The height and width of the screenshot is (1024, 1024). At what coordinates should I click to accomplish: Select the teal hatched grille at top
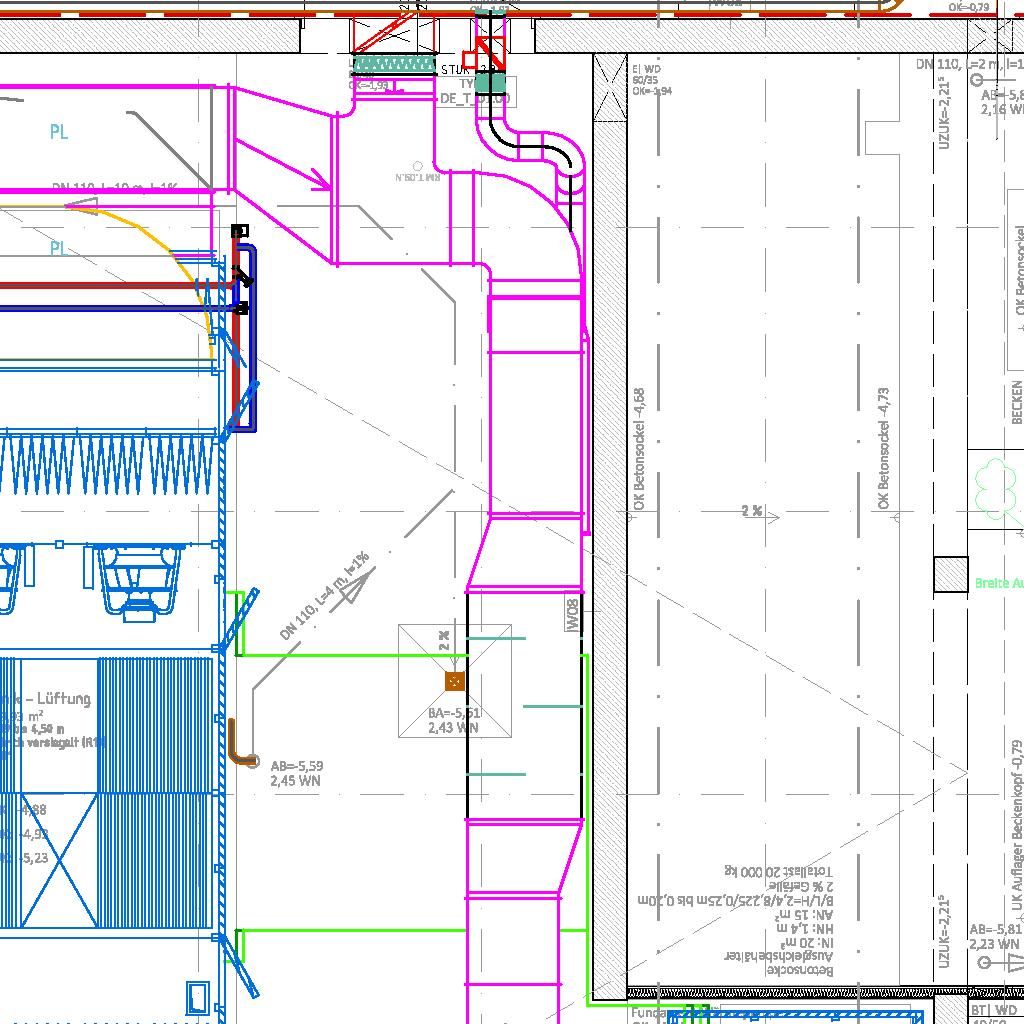click(397, 64)
